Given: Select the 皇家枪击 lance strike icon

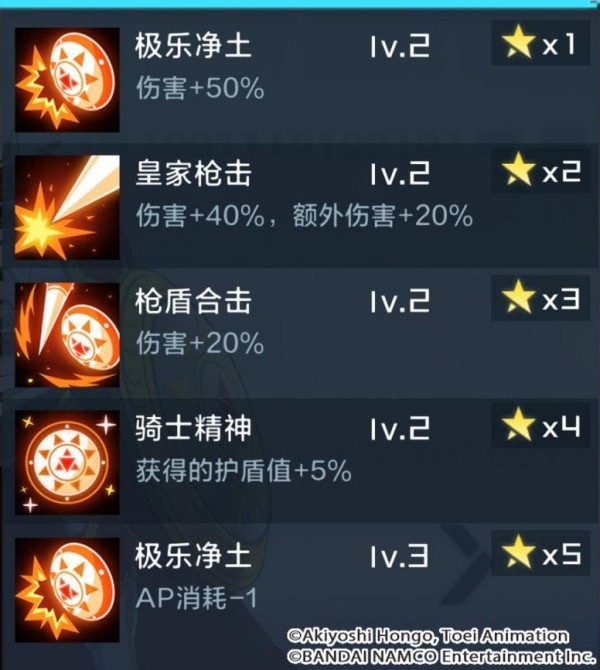Looking at the screenshot, I should click(67, 207).
